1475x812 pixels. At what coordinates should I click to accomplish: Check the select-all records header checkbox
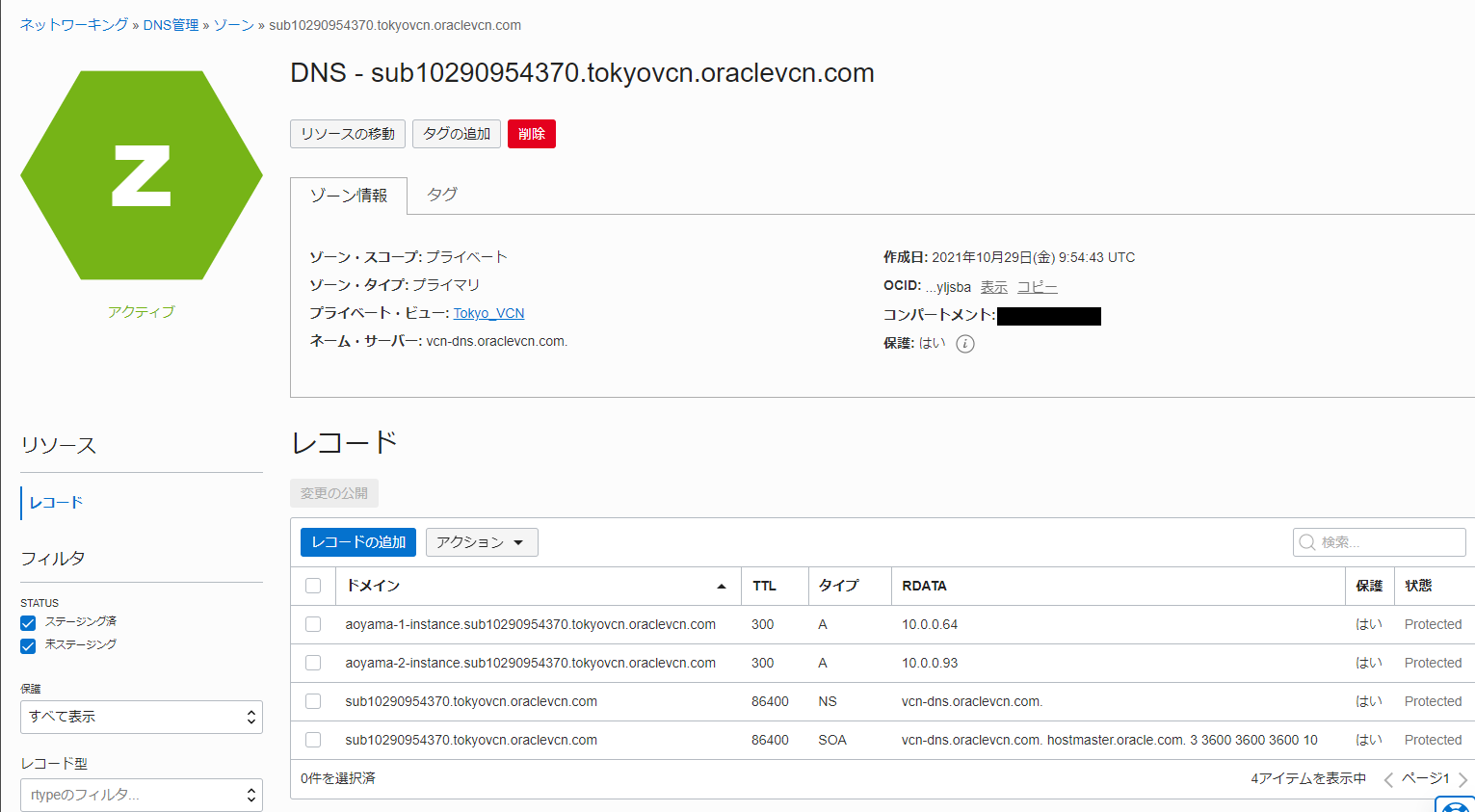[x=313, y=586]
